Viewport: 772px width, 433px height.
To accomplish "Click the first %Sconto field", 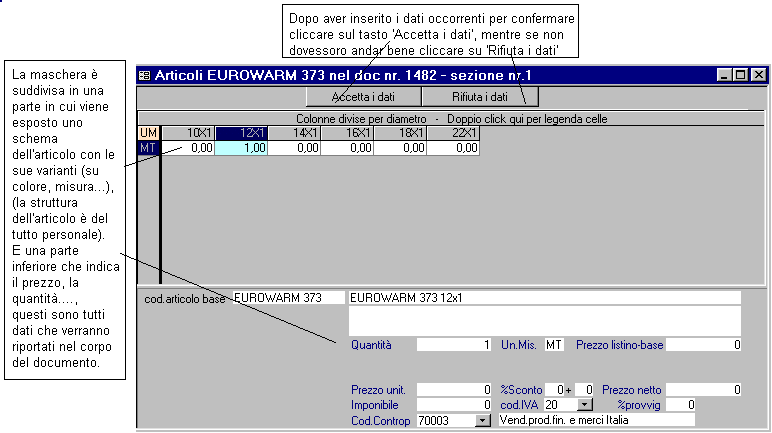I will (x=554, y=390).
